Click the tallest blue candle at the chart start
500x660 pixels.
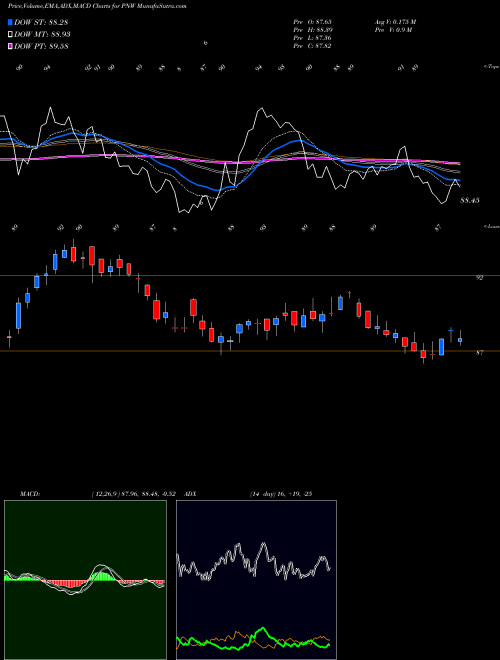(19, 315)
